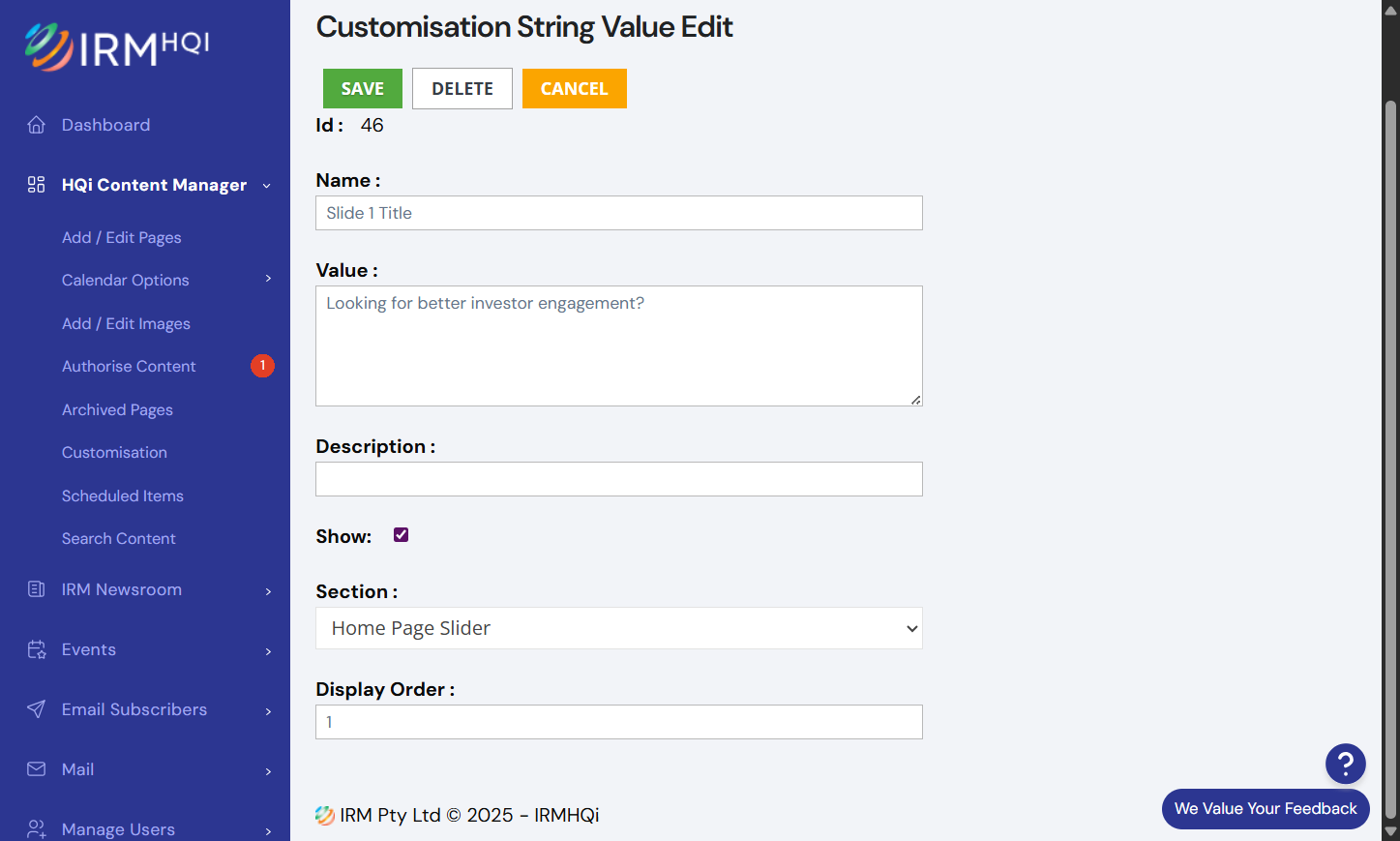Click the Value text area
This screenshot has width=1400, height=841.
coord(619,345)
